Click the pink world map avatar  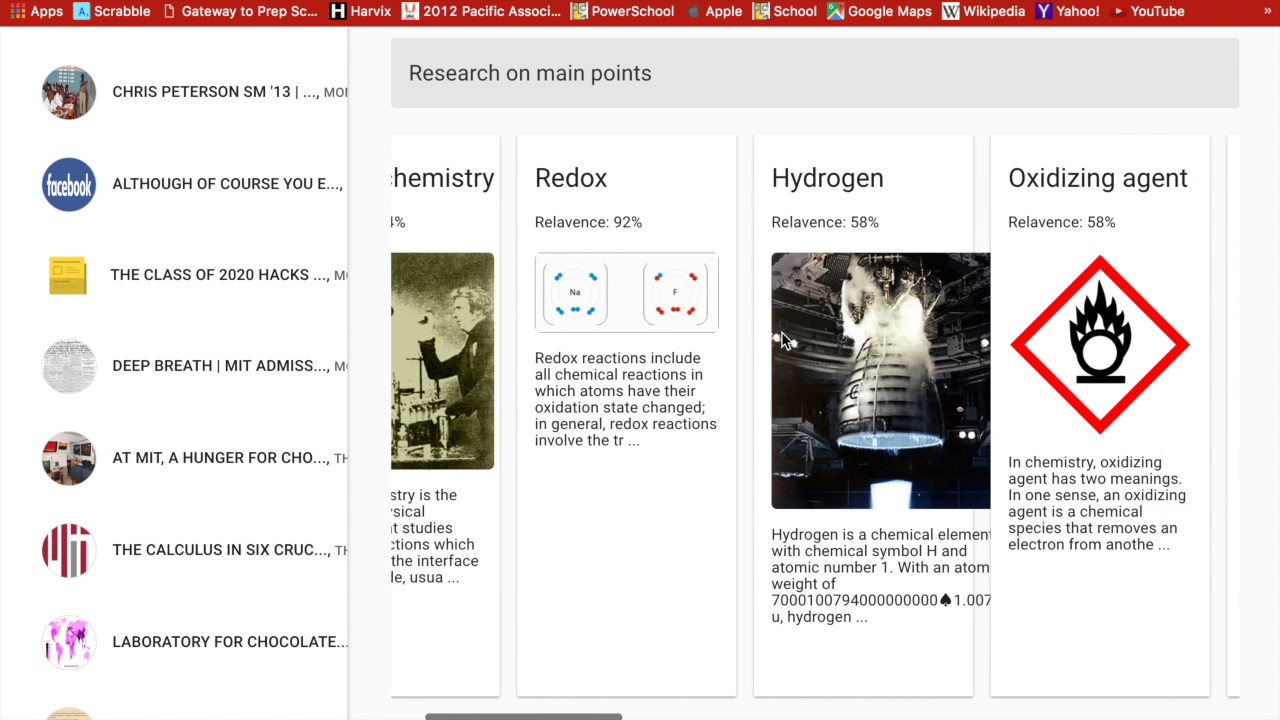point(69,642)
